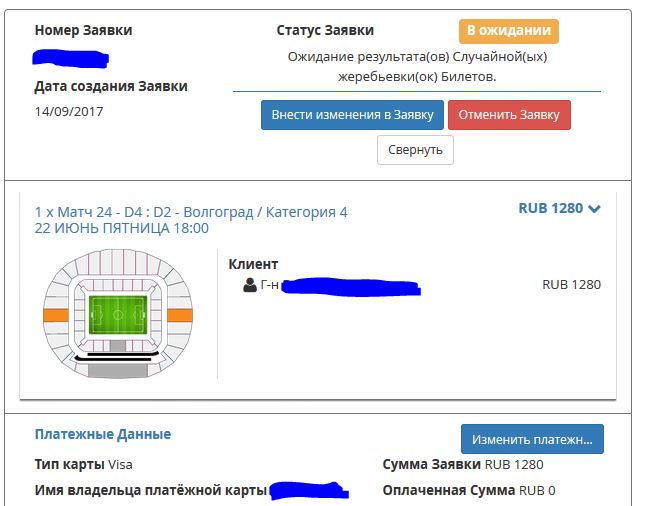Click the application date 14/09/2017
Viewport: 672px width, 506px height.
coord(69,111)
